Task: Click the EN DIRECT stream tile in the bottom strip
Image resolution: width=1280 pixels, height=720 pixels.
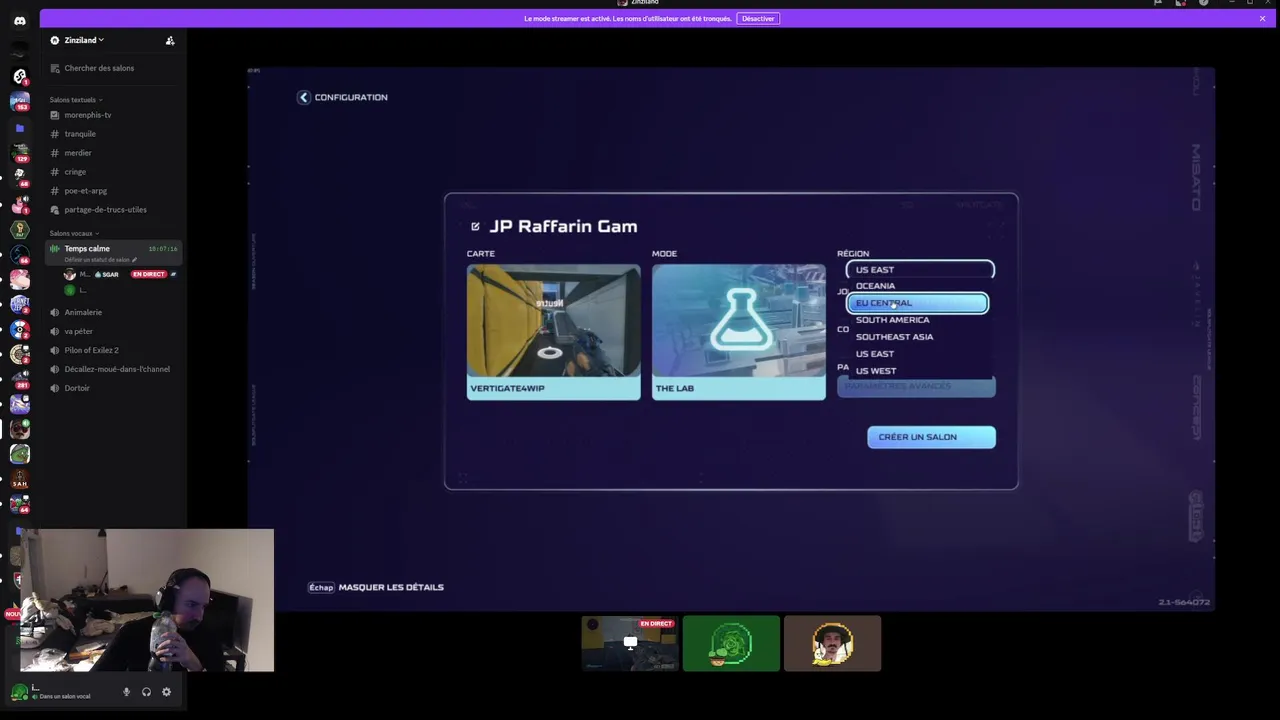Action: click(630, 644)
